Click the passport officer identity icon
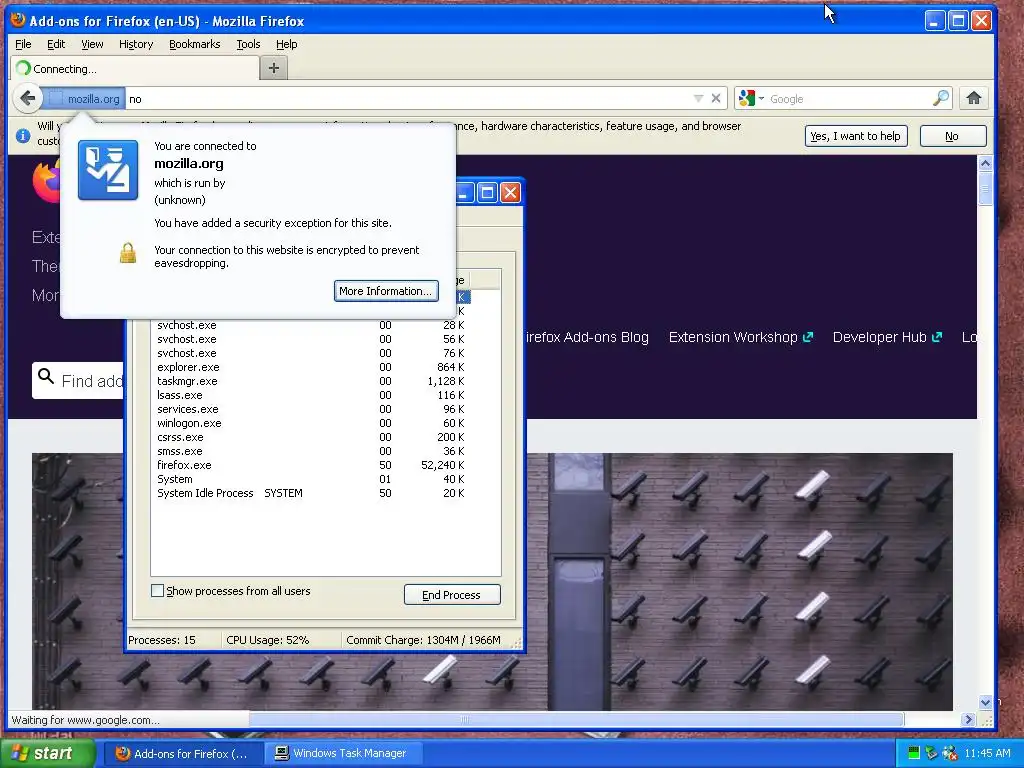 coord(108,170)
